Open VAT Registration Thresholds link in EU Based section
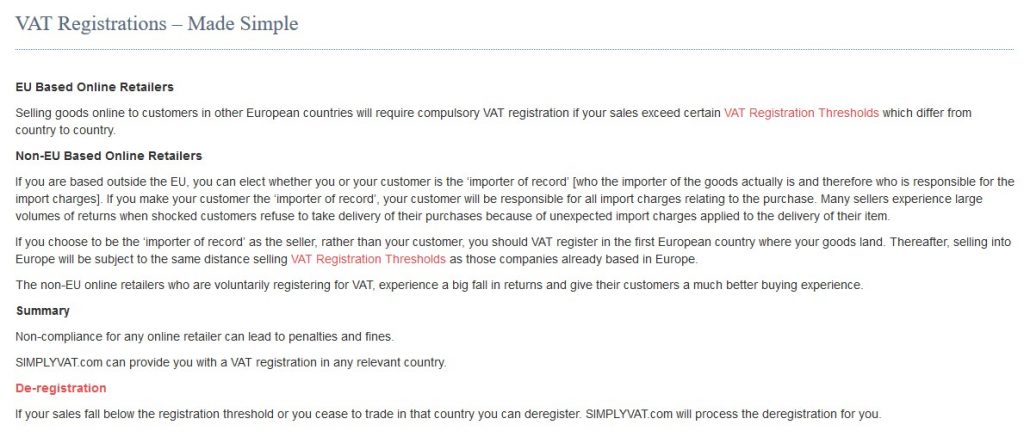 [801, 112]
